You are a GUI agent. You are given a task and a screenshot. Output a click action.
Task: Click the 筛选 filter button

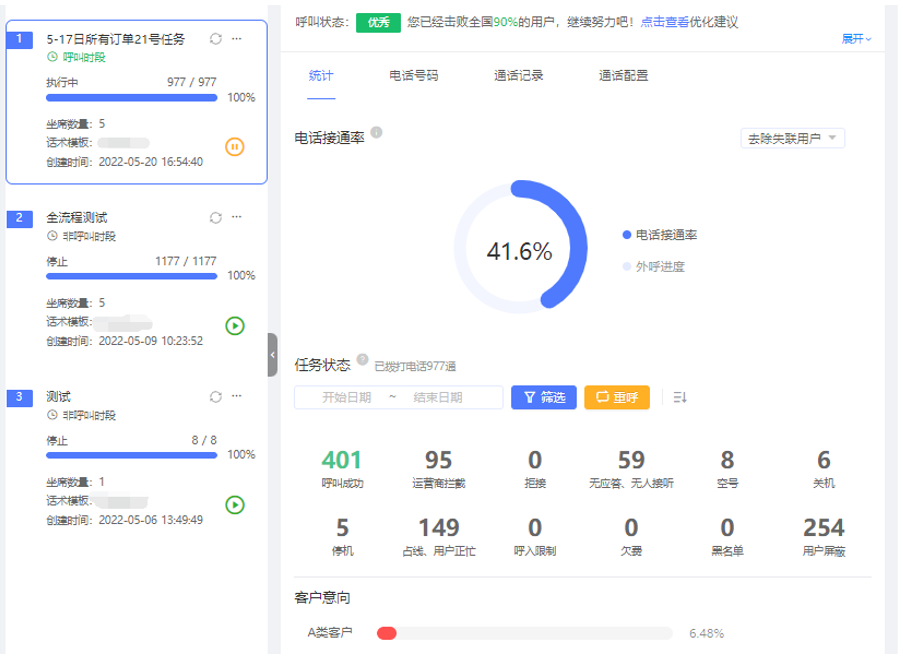point(543,398)
